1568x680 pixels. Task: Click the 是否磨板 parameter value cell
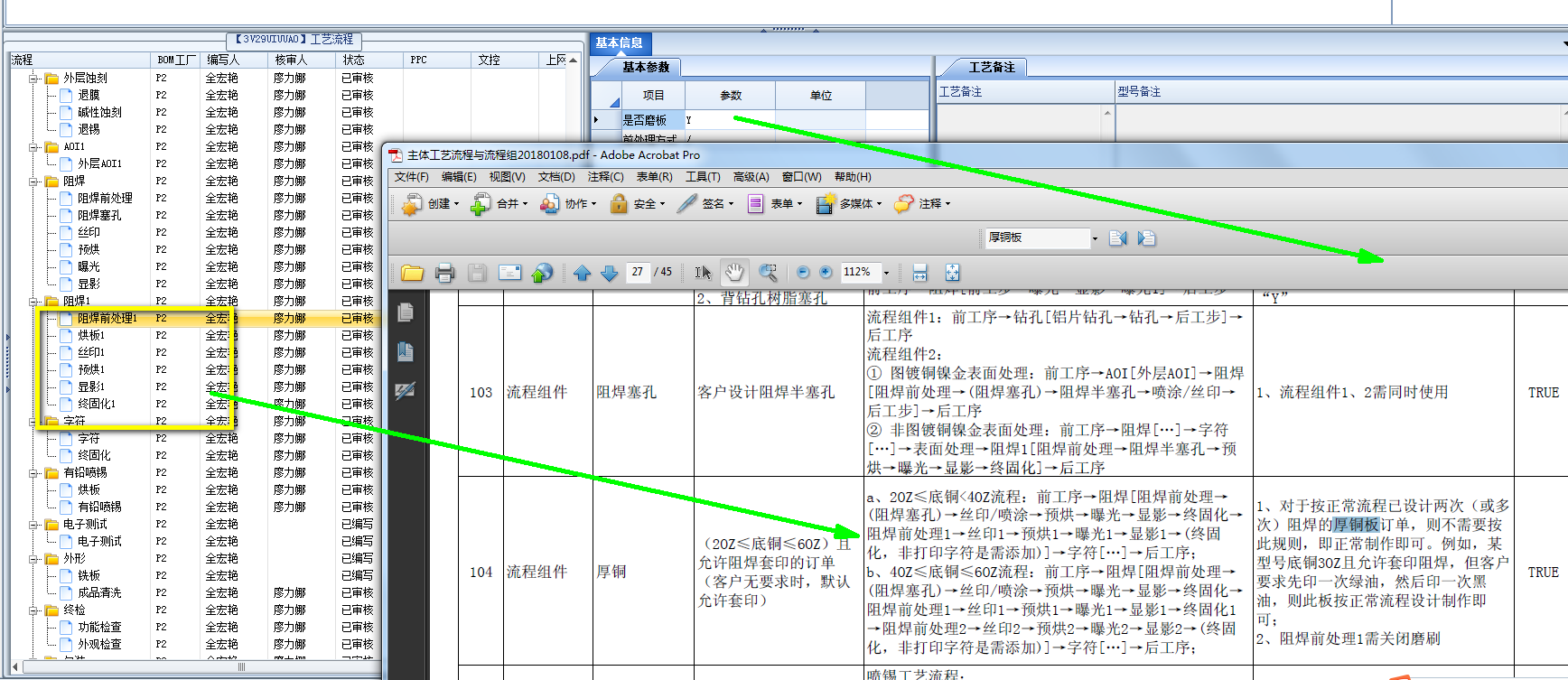[729, 120]
